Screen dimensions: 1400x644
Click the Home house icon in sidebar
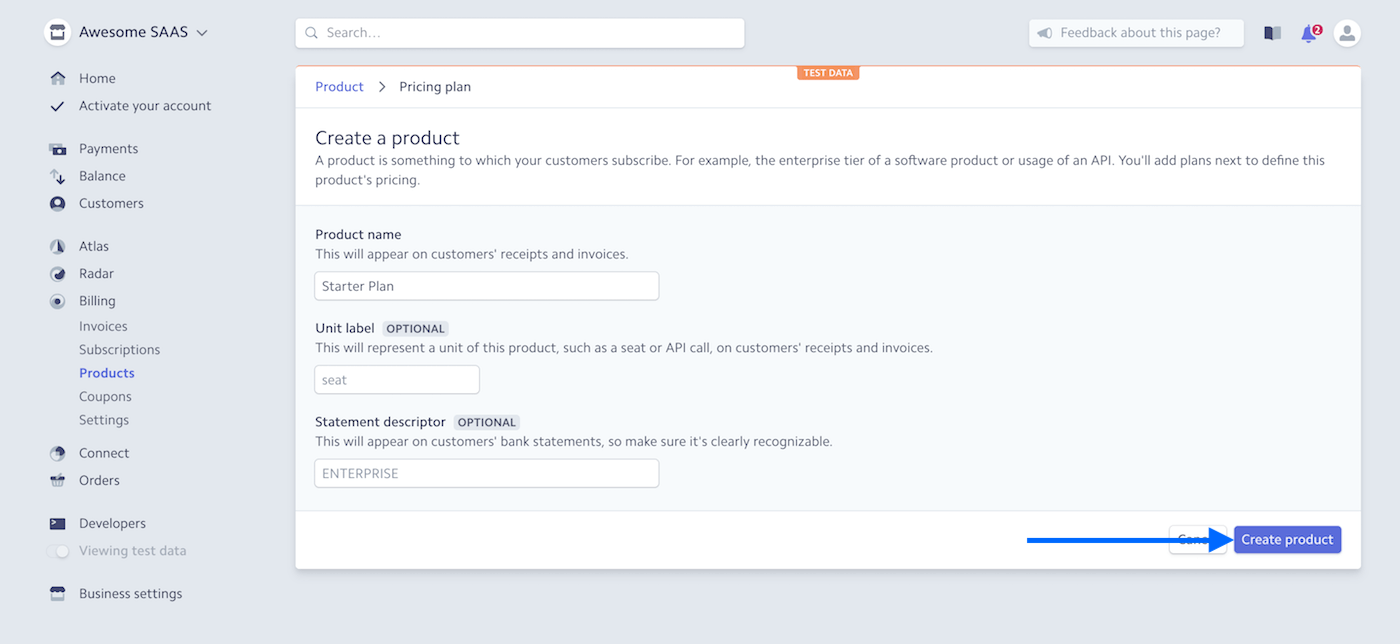pos(58,78)
